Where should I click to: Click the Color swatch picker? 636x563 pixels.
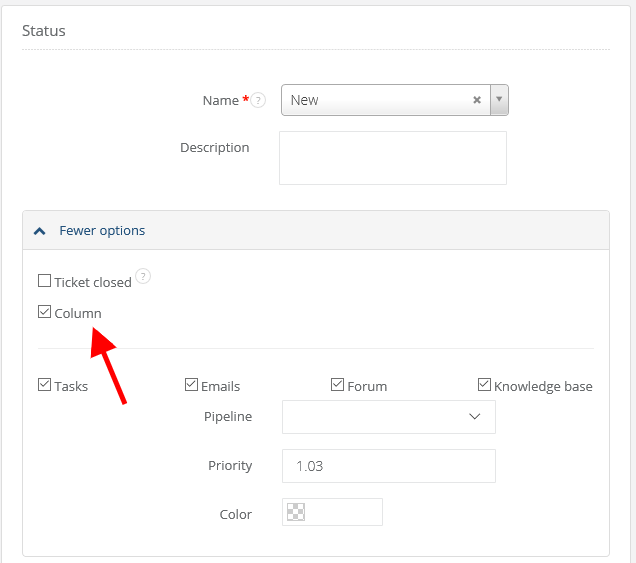(x=295, y=513)
